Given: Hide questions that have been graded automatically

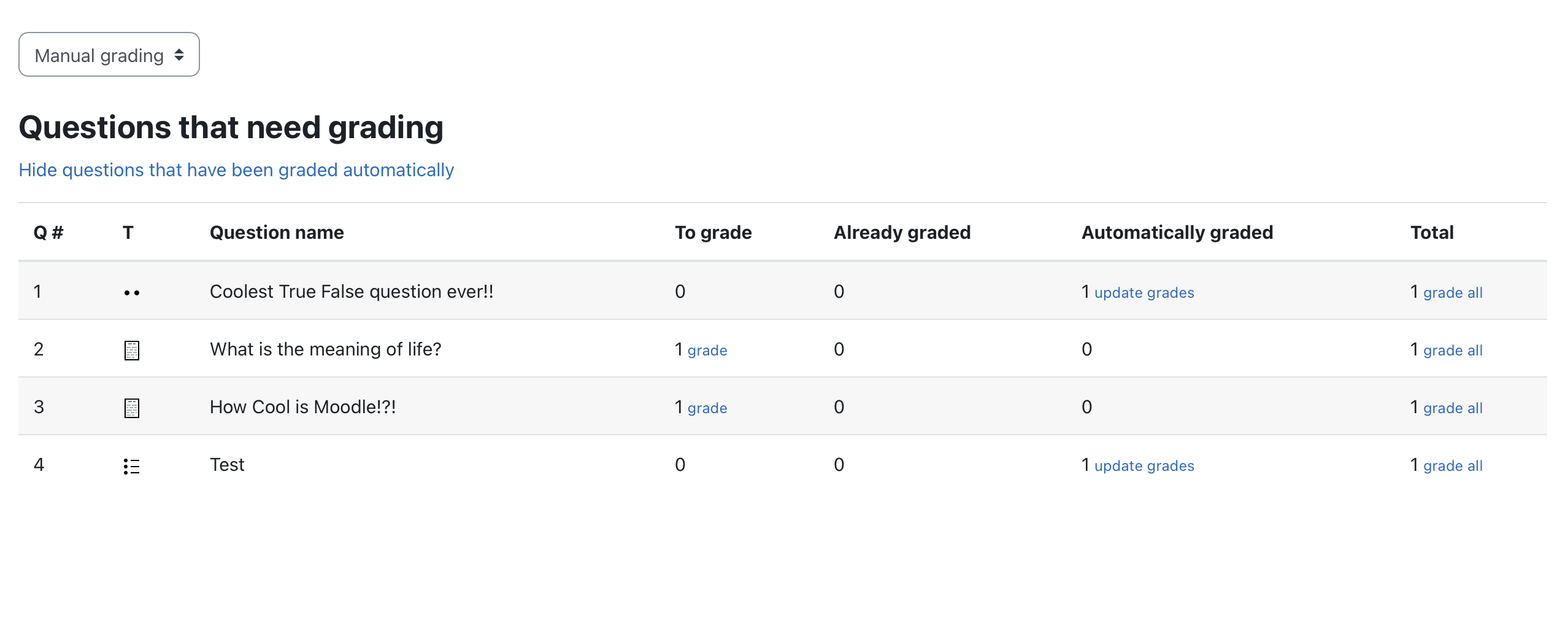Looking at the screenshot, I should coord(236,170).
